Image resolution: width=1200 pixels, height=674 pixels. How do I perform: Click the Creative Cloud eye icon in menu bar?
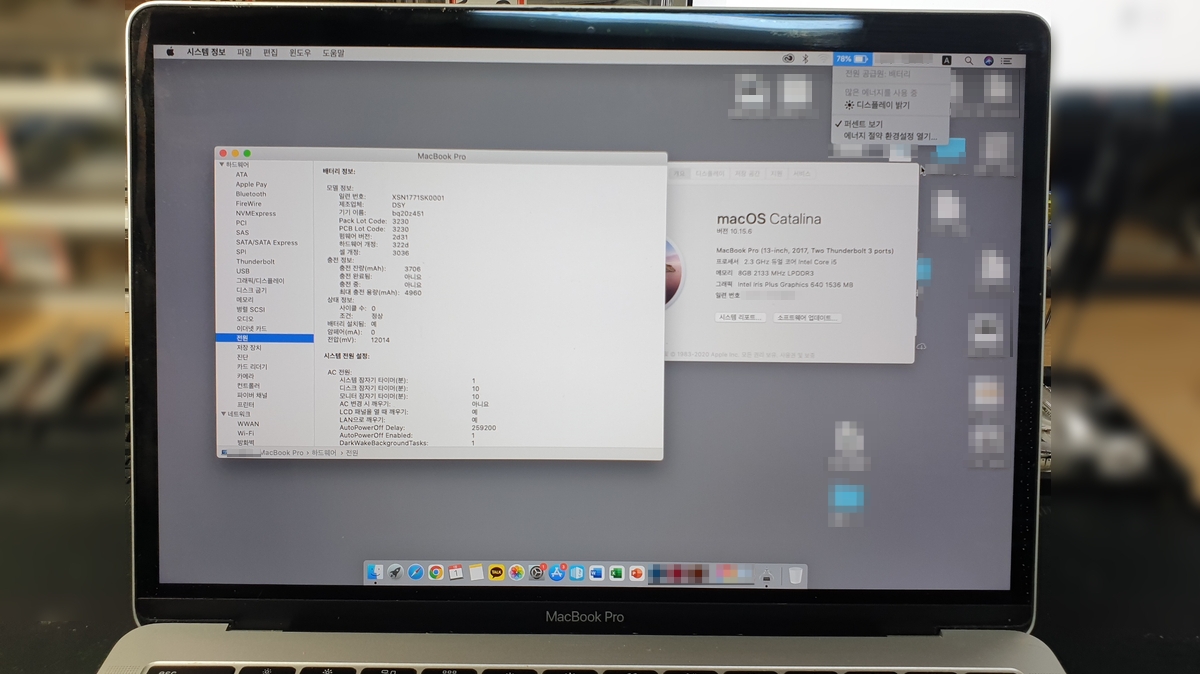(x=788, y=60)
